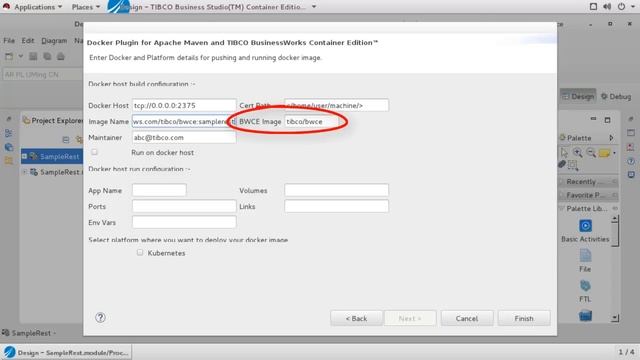
Task: Click the palette scrollbar down arrow
Action: pyautogui.click(x=615, y=318)
